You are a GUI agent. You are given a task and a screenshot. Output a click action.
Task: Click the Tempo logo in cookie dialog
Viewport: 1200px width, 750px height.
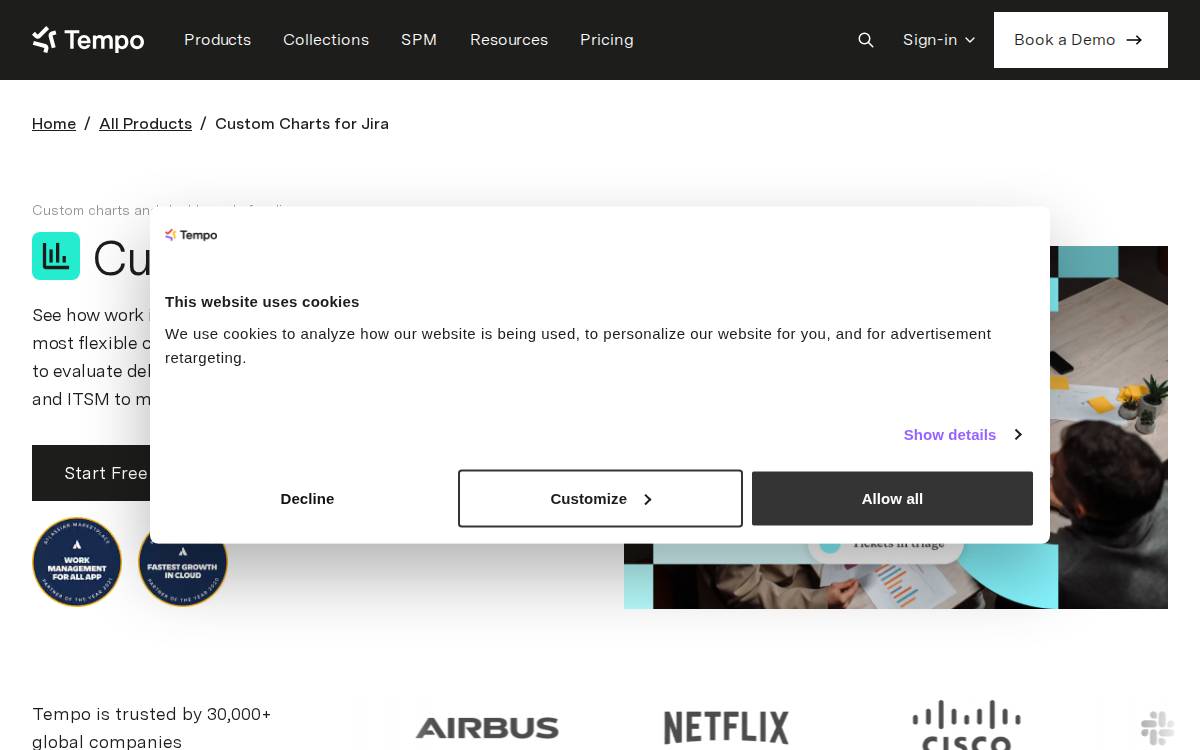click(x=191, y=235)
